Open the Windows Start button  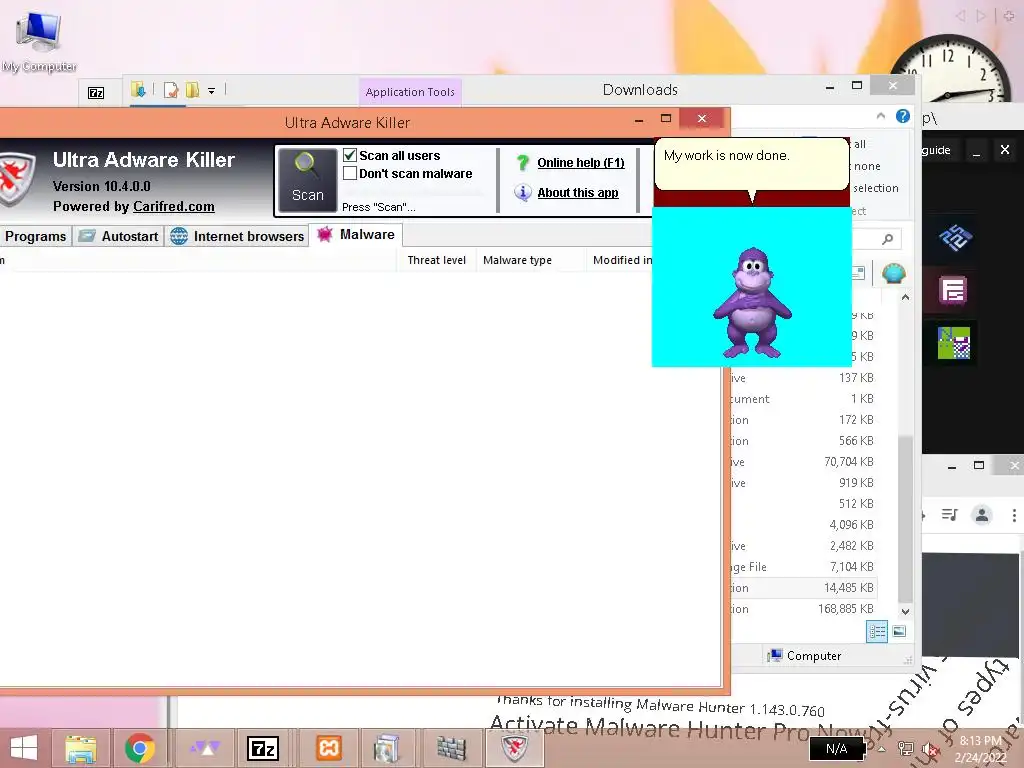(x=24, y=748)
